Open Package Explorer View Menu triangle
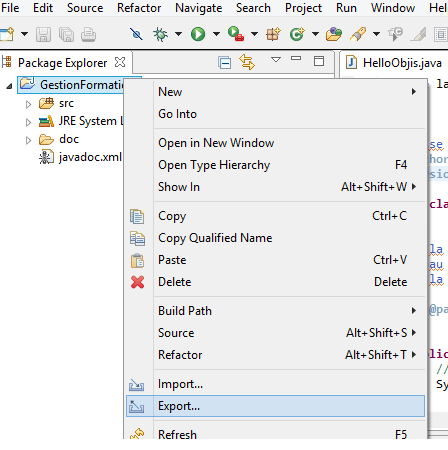The width and height of the screenshot is (448, 450). click(276, 60)
